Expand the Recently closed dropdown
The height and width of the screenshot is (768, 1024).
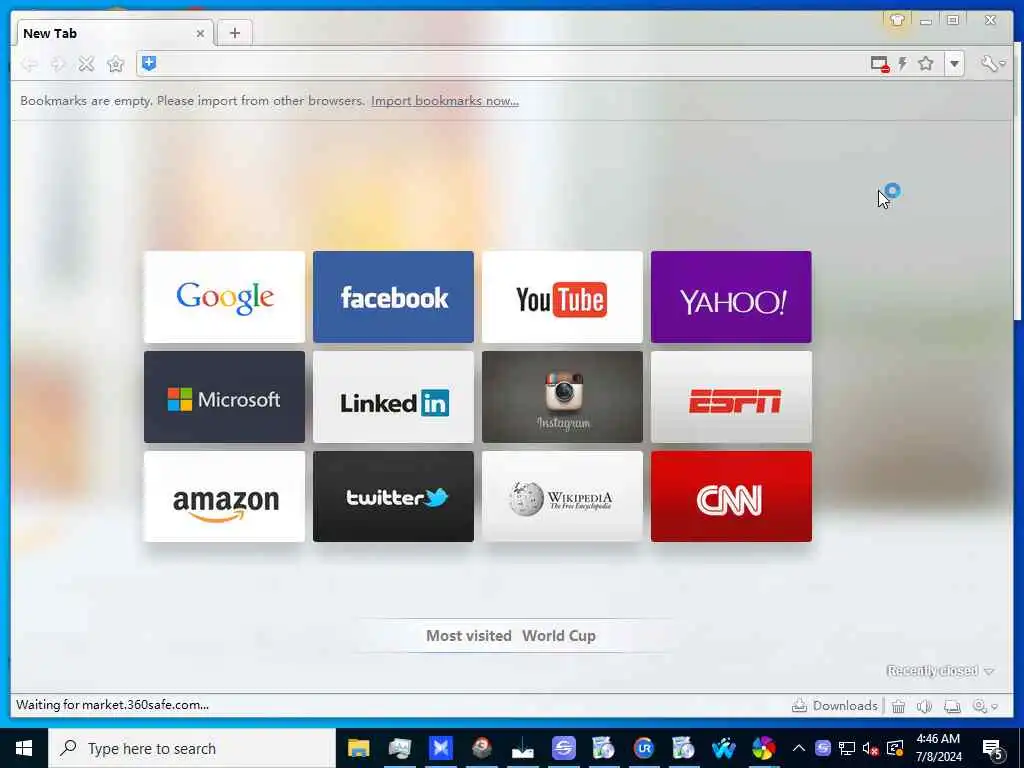click(x=940, y=671)
